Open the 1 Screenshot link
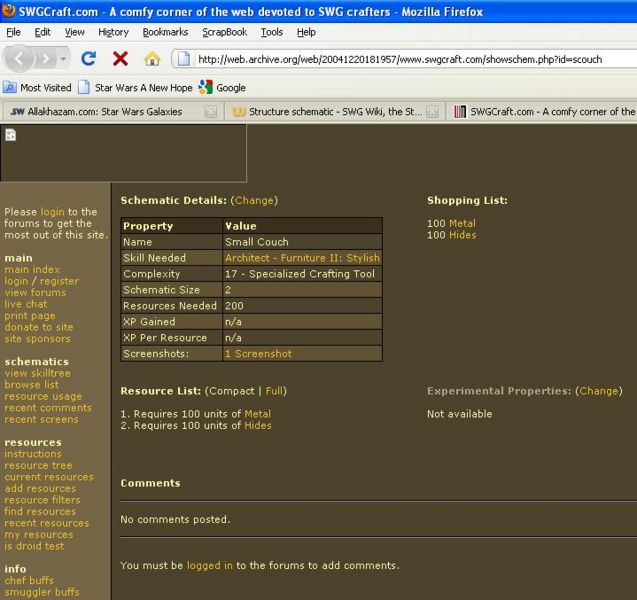 click(258, 354)
